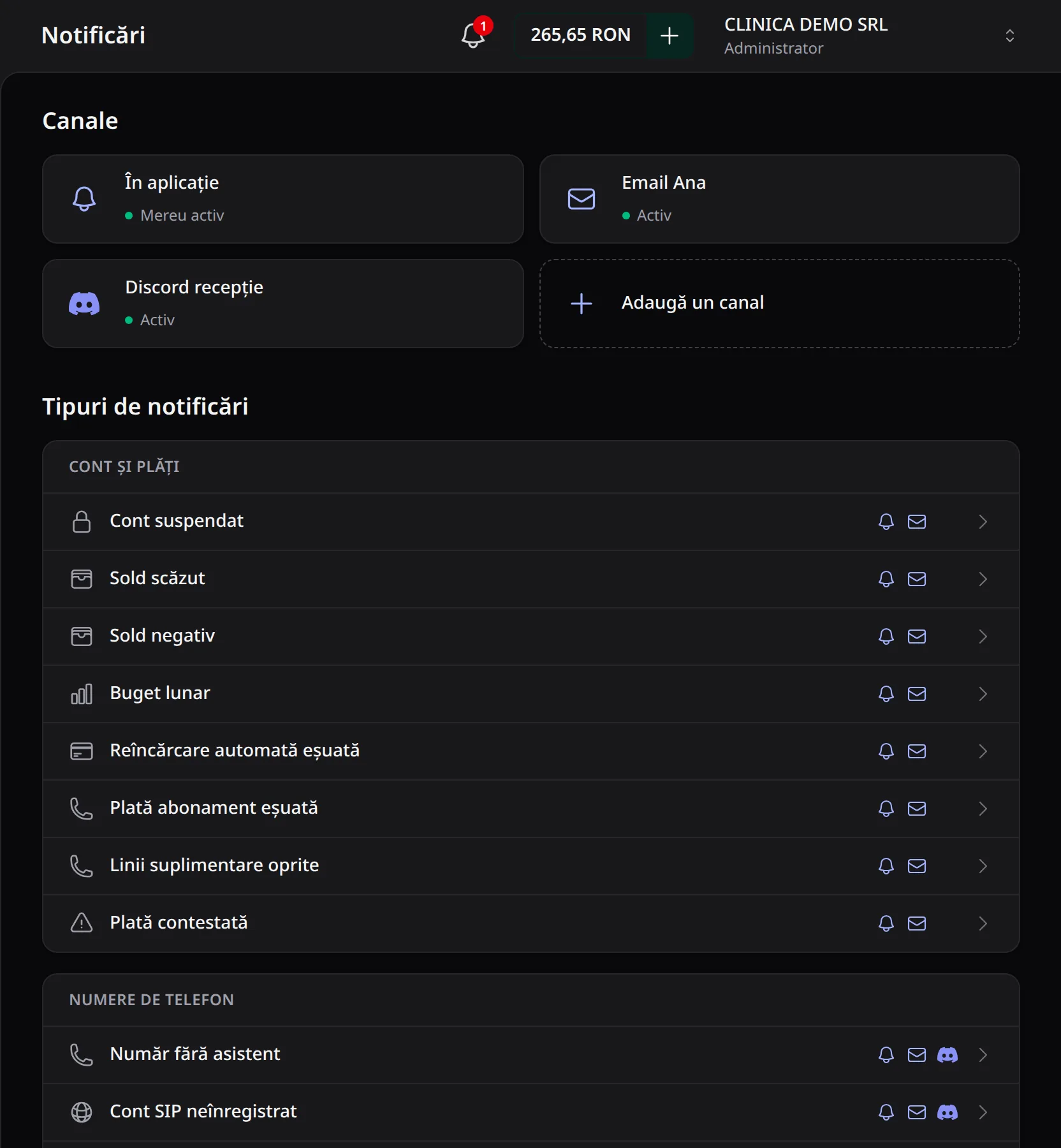The width and height of the screenshot is (1061, 1148).
Task: Expand the Plată contestată row chevron
Action: point(983,924)
